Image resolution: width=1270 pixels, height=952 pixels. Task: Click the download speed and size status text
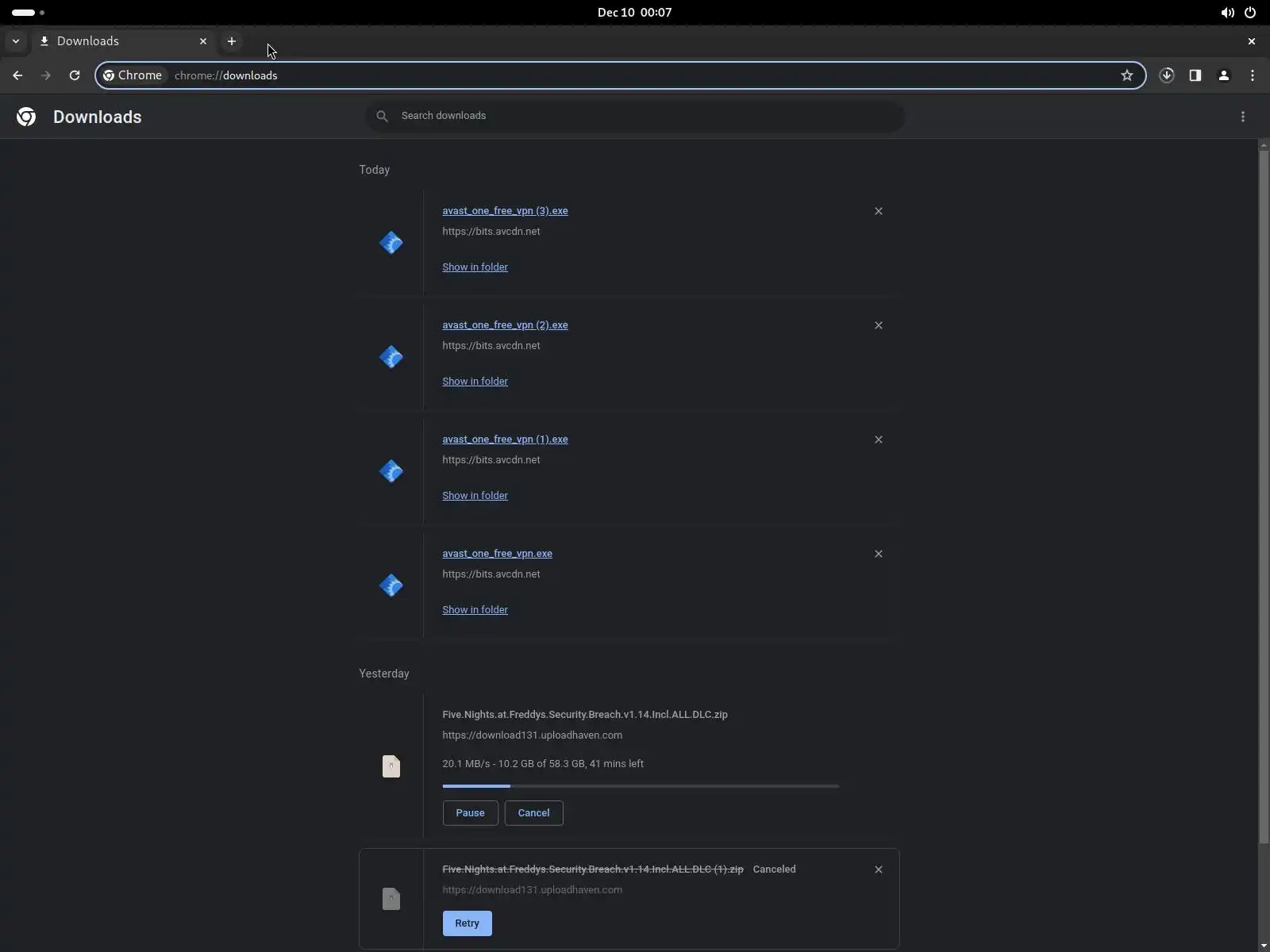point(543,764)
